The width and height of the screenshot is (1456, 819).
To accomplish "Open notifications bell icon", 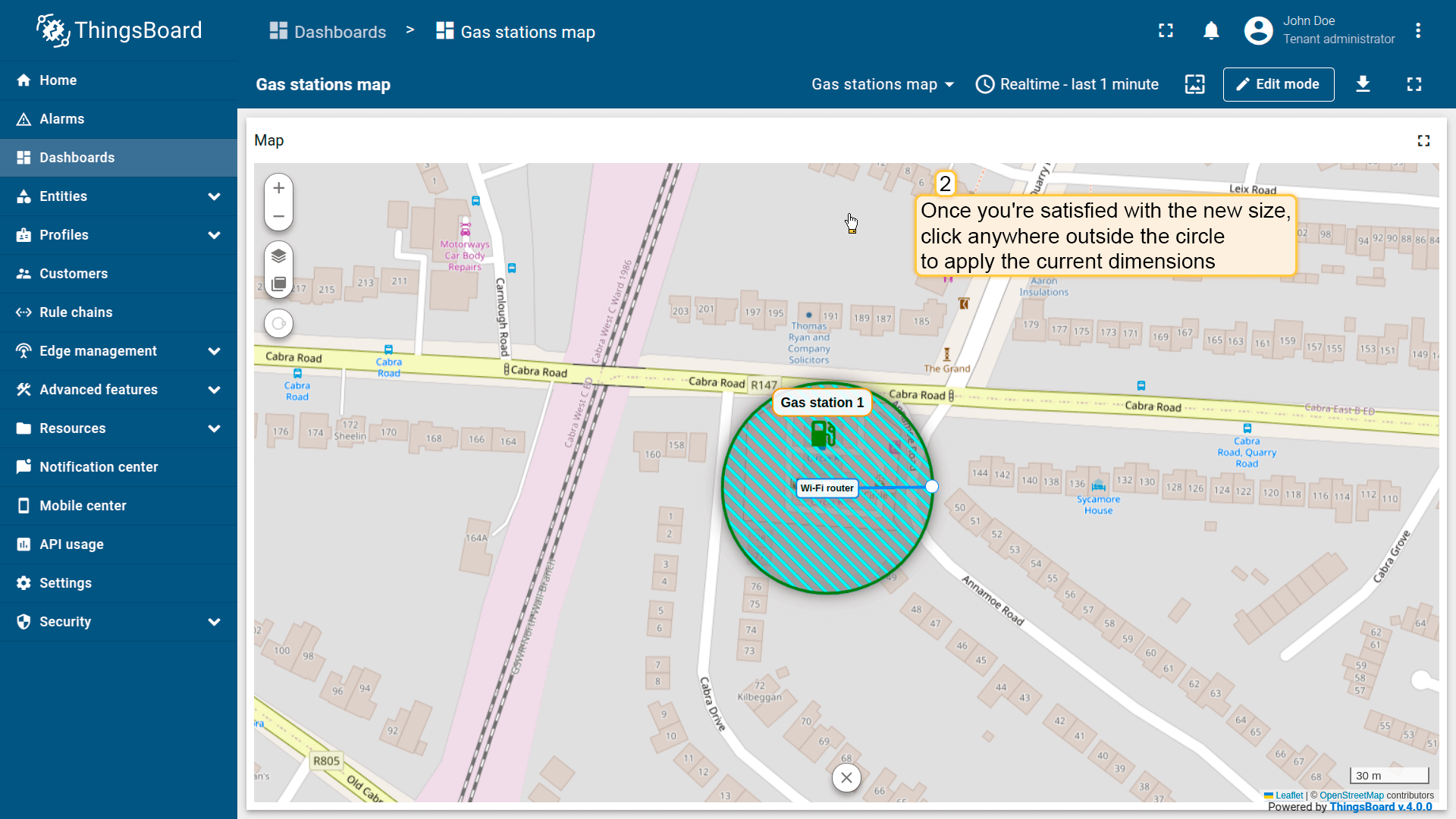I will (1211, 31).
